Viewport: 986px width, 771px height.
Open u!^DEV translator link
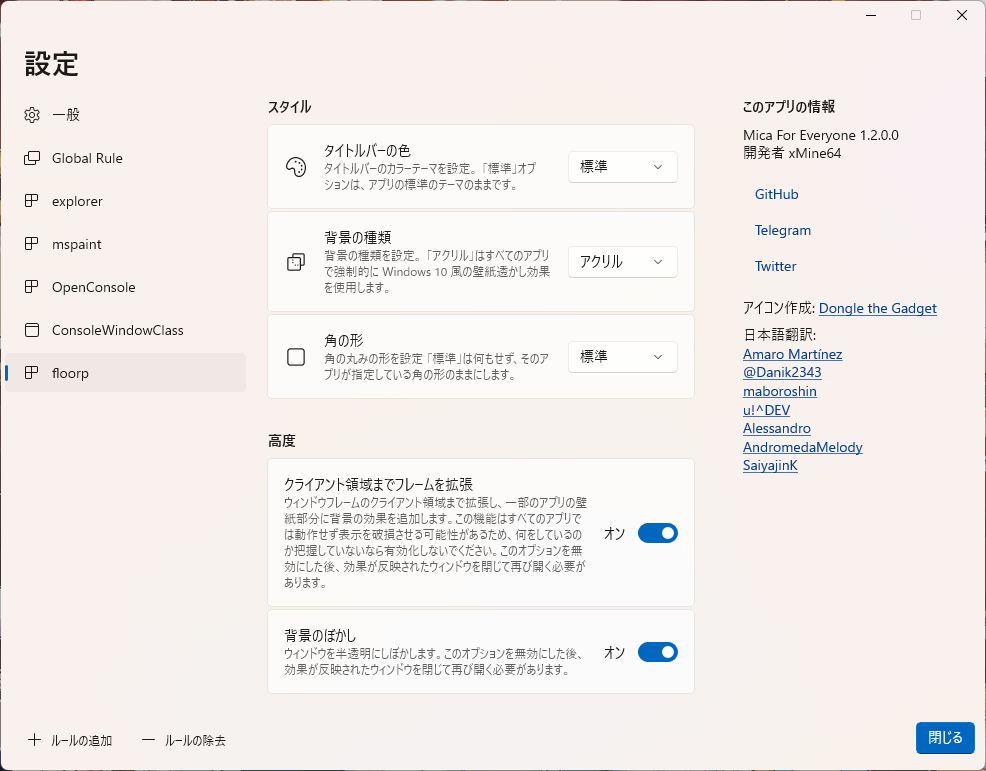[767, 410]
